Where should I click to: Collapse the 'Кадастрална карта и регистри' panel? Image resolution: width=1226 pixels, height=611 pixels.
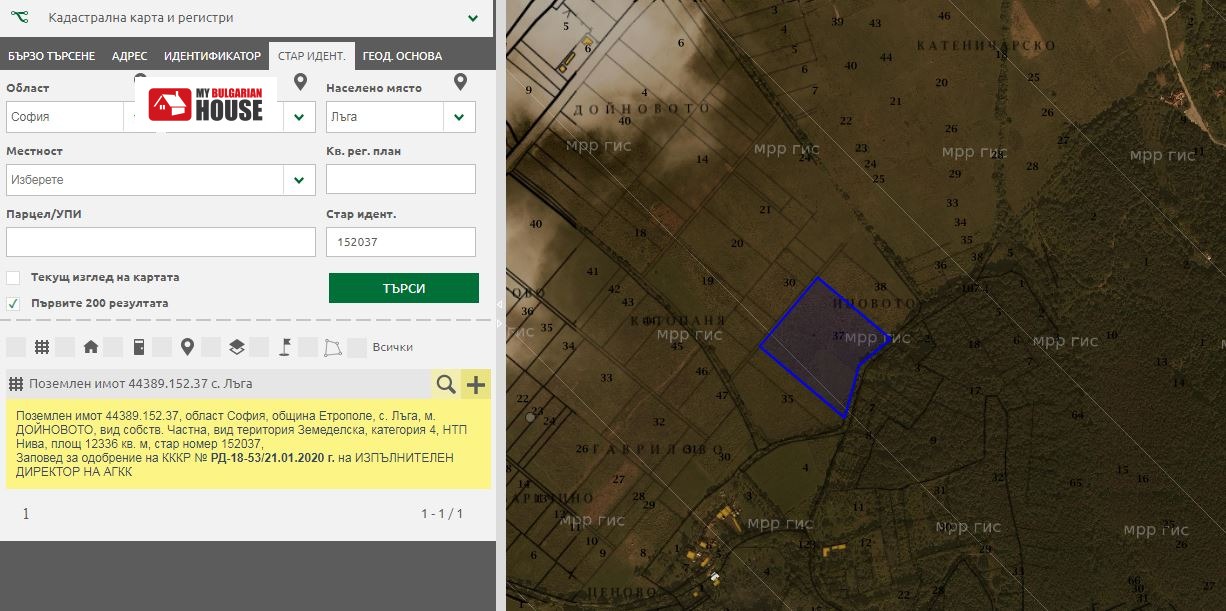pyautogui.click(x=472, y=18)
